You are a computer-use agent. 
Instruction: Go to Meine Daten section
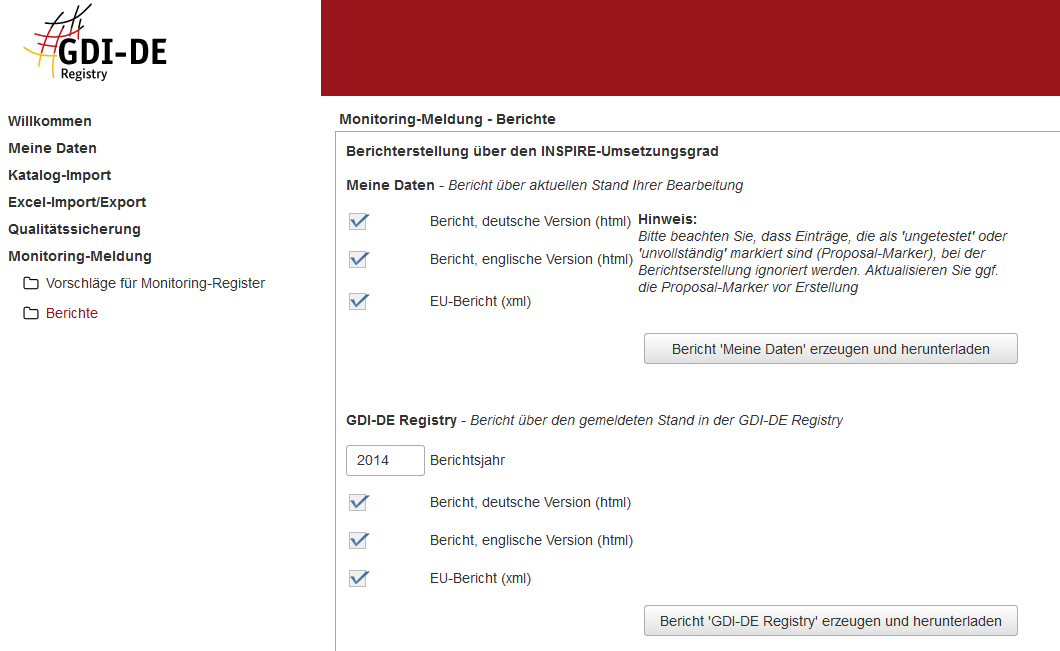tap(52, 148)
